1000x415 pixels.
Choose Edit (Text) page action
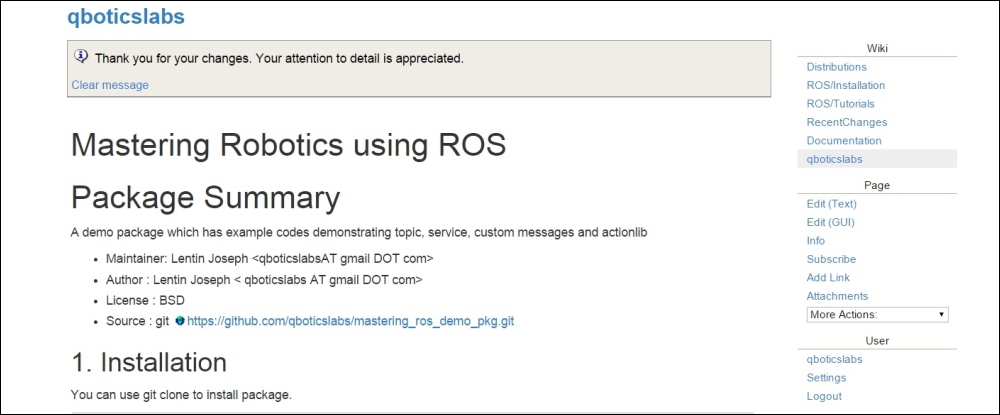tap(832, 204)
